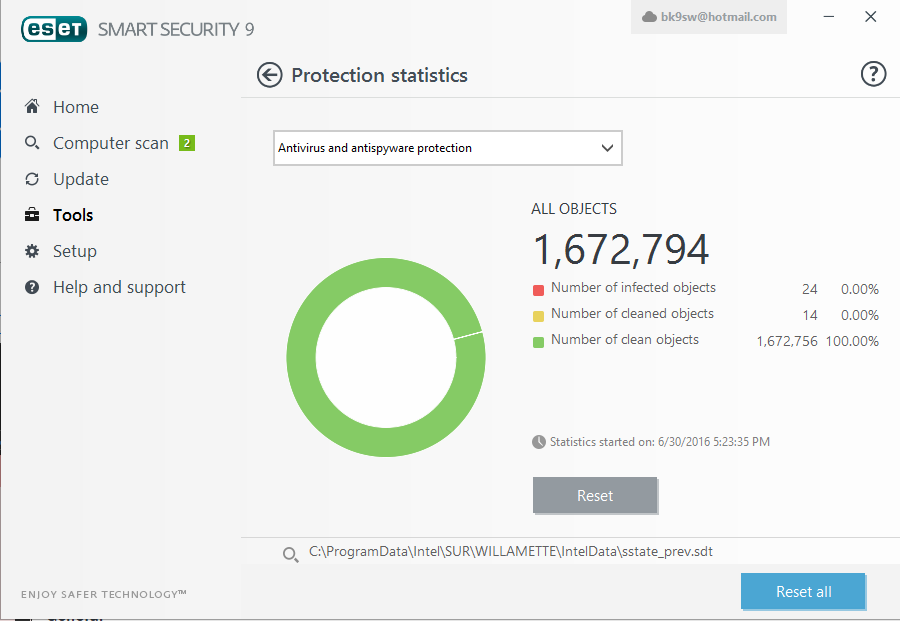Click the yellow cleaned objects swatch
This screenshot has width=900, height=621.
[x=538, y=316]
